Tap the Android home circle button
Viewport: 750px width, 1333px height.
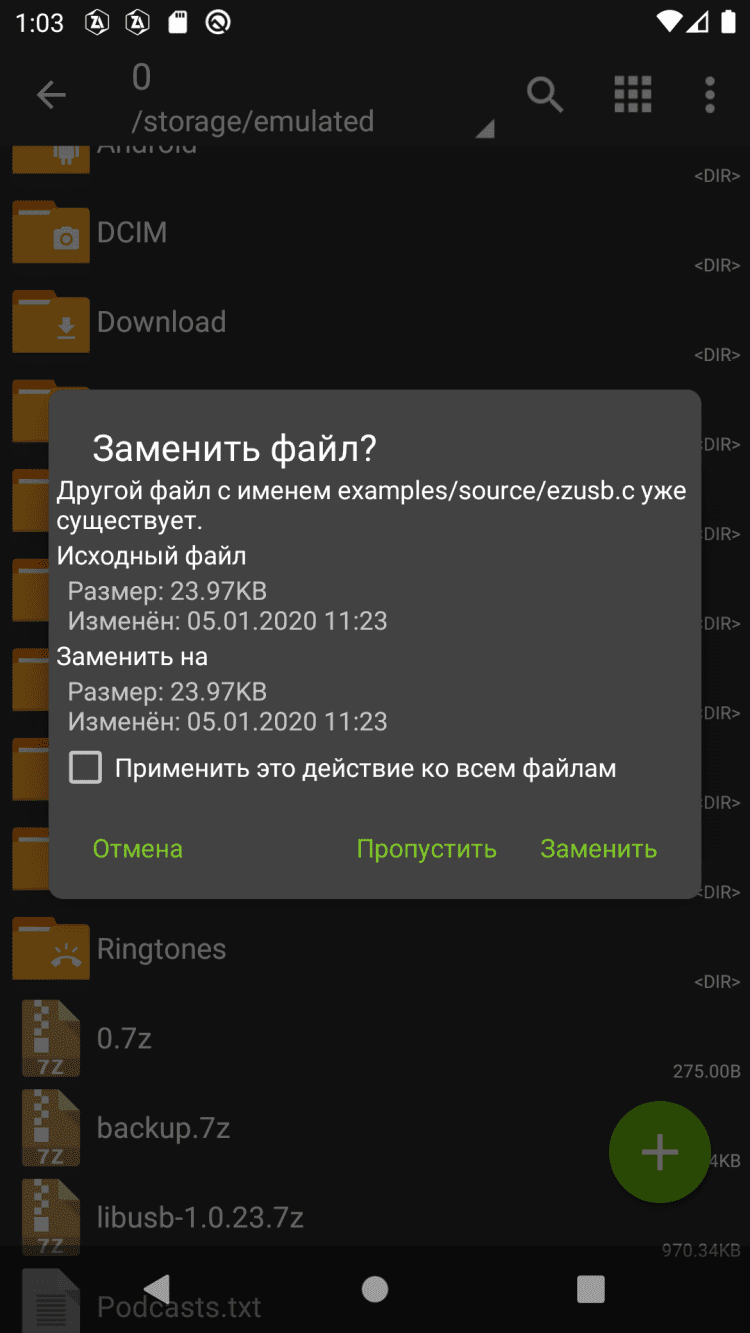(375, 1289)
